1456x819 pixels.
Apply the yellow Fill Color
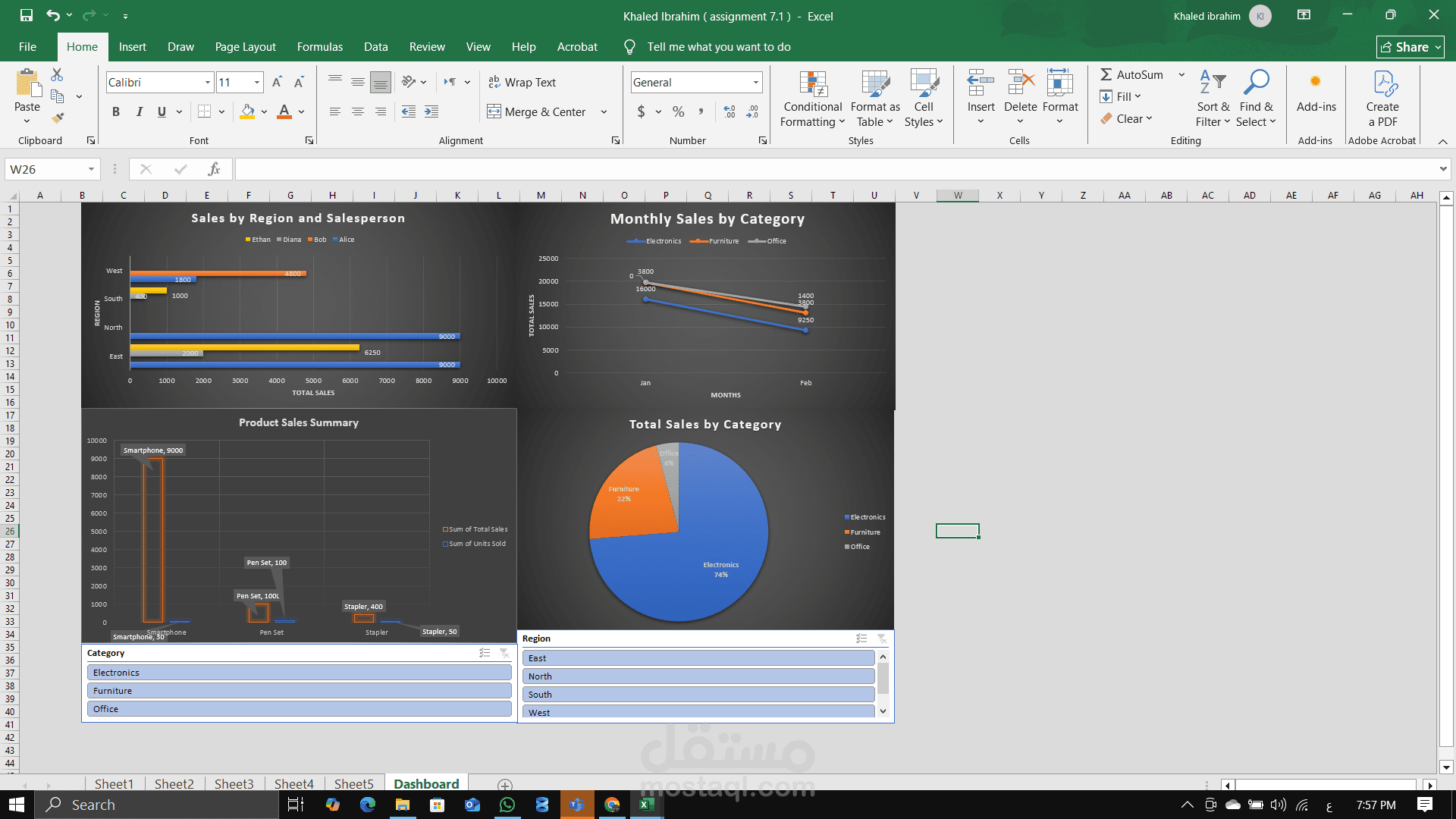point(247,111)
